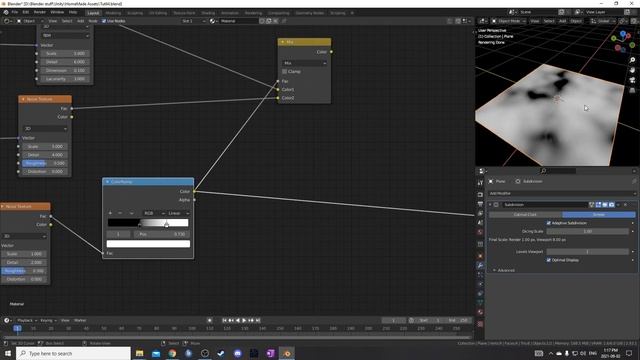Remove a ColorRamp stop with minus button

click(120, 213)
